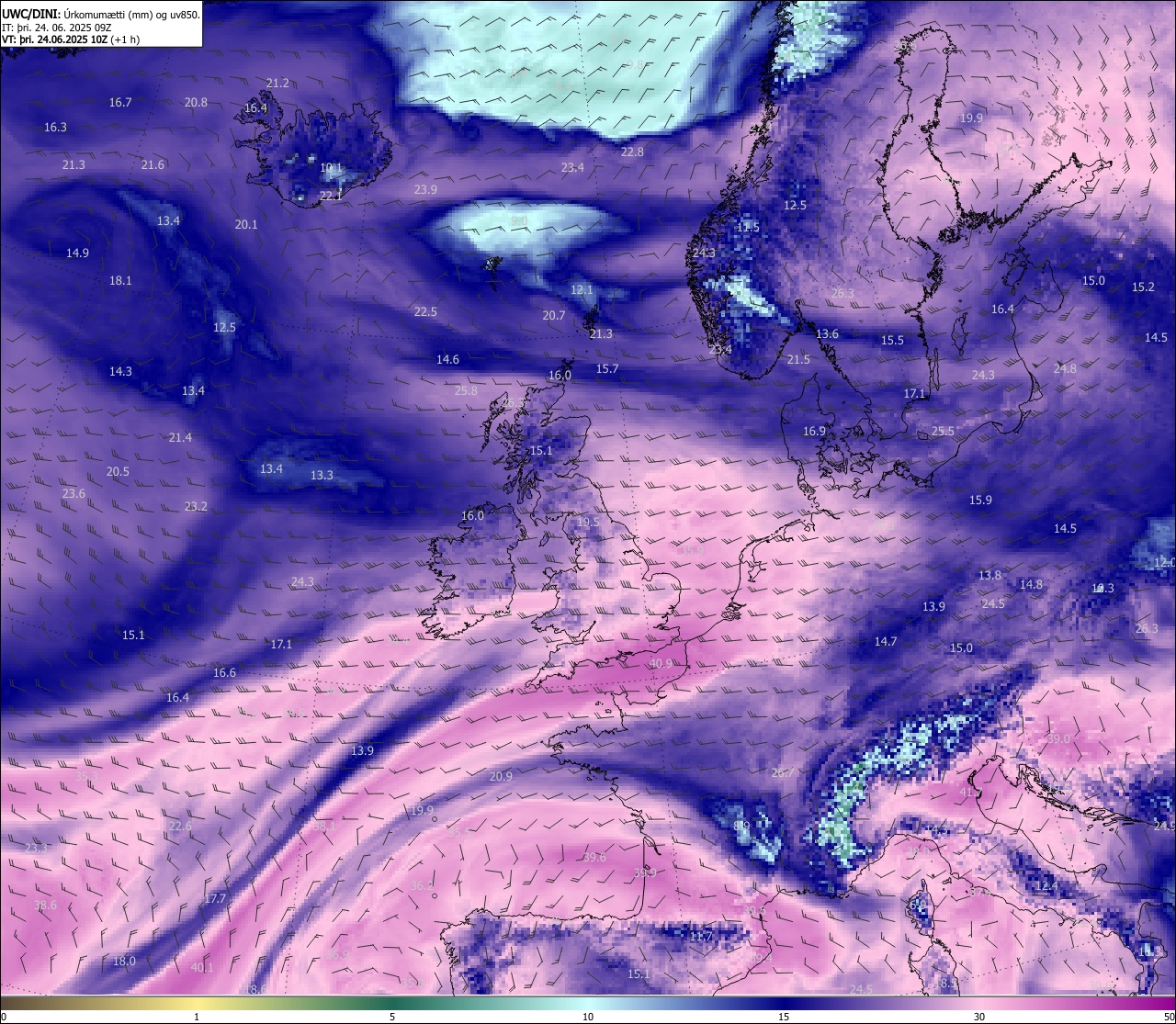Image resolution: width=1176 pixels, height=1024 pixels.
Task: Click the colour scale label '50'
Action: (x=1169, y=1017)
